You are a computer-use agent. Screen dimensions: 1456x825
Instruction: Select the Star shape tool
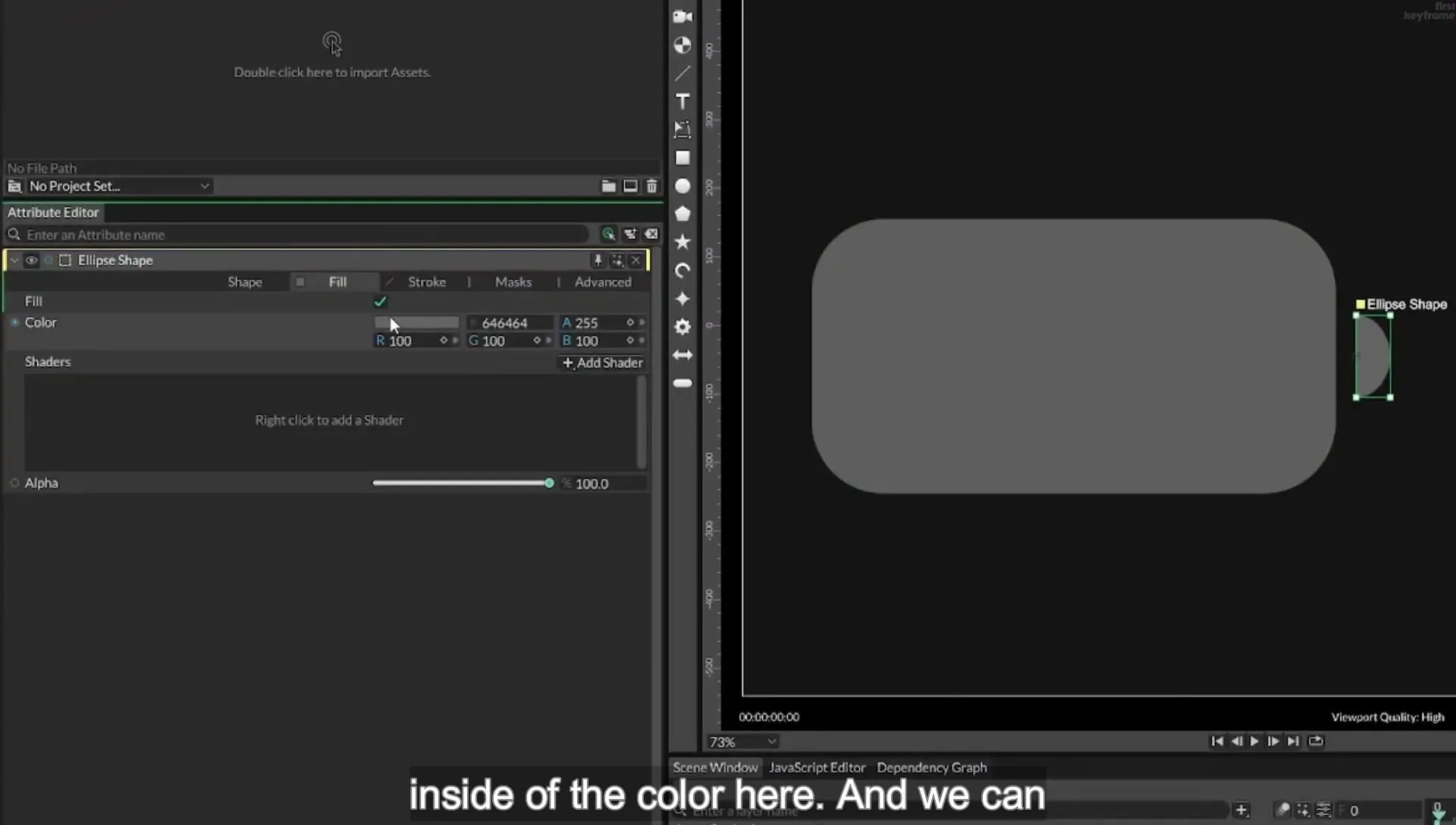[682, 242]
